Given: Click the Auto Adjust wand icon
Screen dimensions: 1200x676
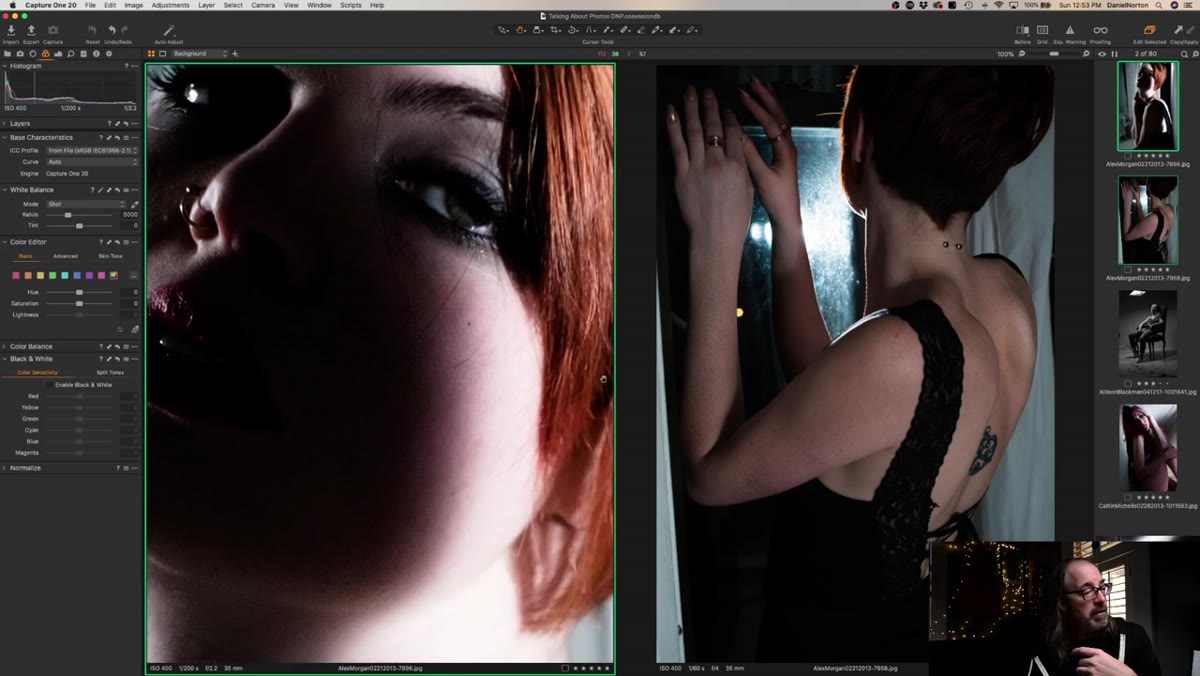Looking at the screenshot, I should [168, 31].
